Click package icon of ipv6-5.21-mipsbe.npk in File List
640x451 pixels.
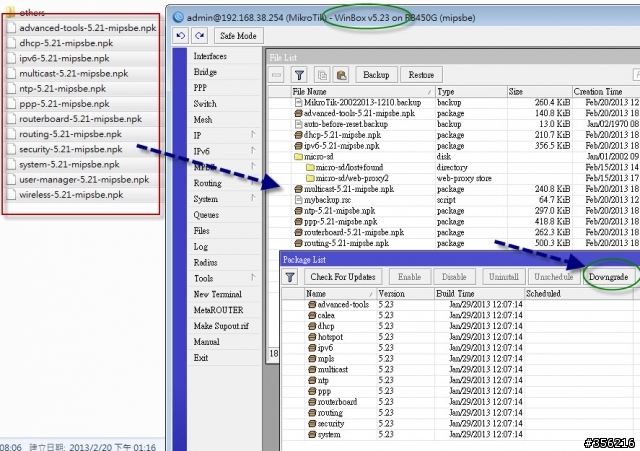tap(299, 146)
